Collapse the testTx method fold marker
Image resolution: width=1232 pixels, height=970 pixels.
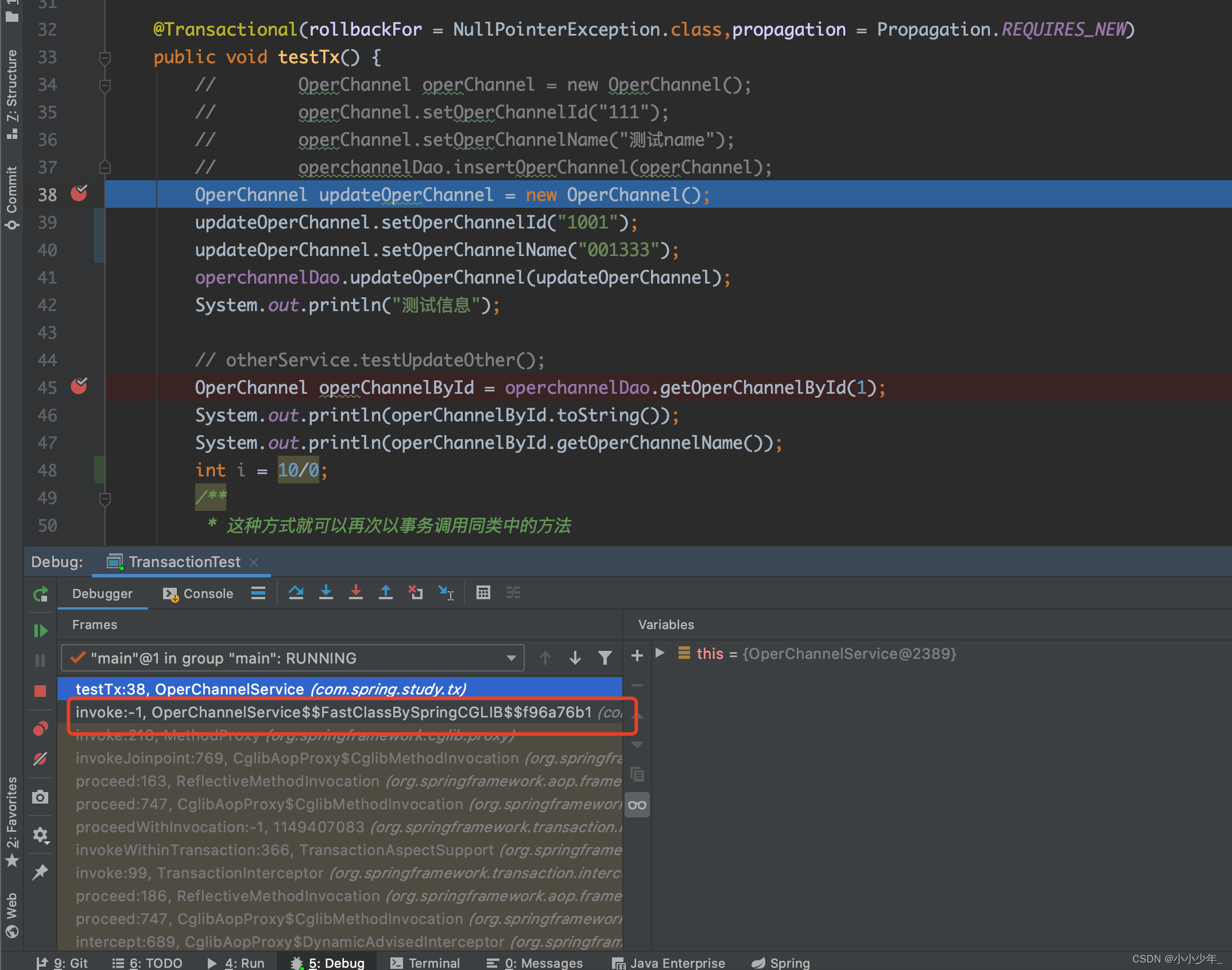click(104, 57)
